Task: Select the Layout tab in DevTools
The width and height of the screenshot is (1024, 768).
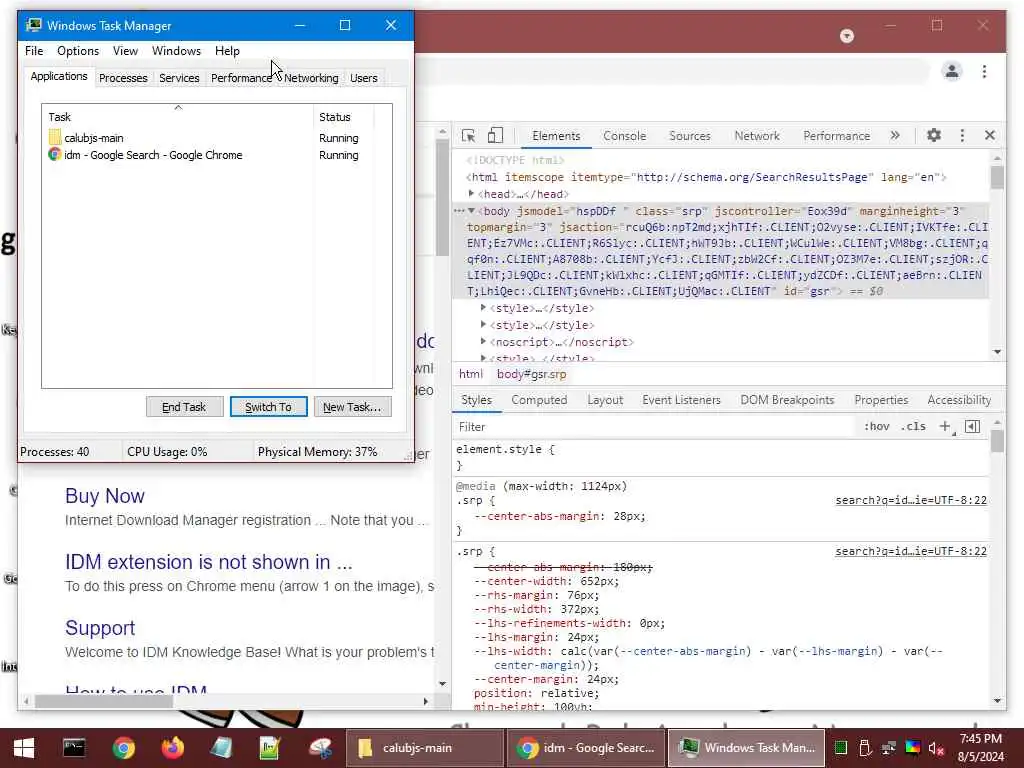Action: [x=605, y=400]
